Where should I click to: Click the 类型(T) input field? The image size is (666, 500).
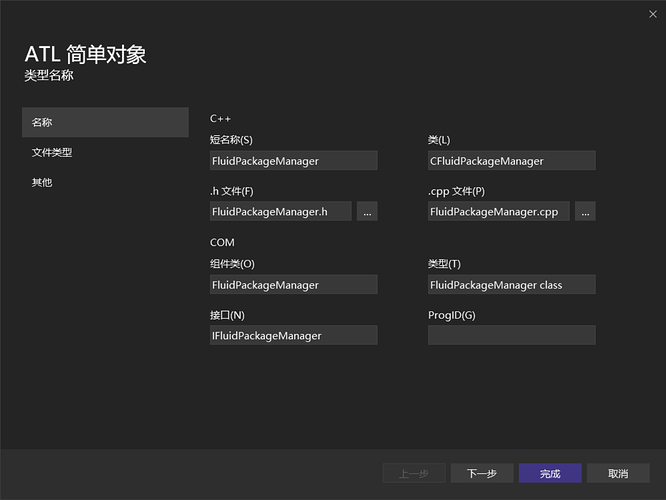click(511, 285)
